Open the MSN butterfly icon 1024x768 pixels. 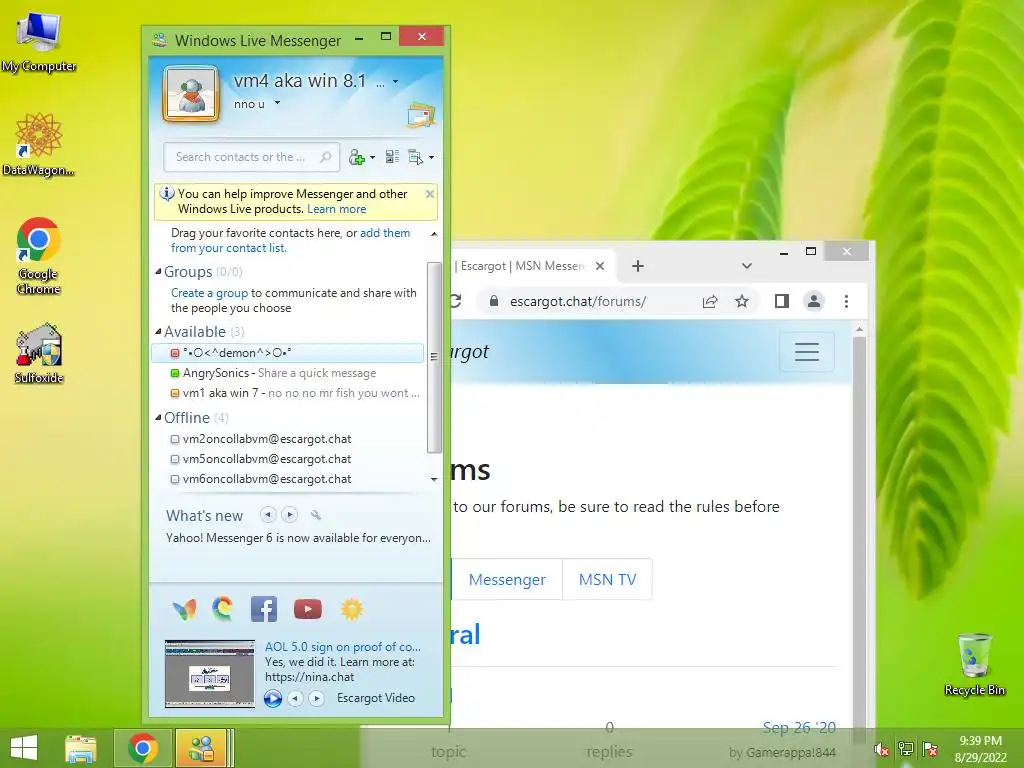[184, 609]
